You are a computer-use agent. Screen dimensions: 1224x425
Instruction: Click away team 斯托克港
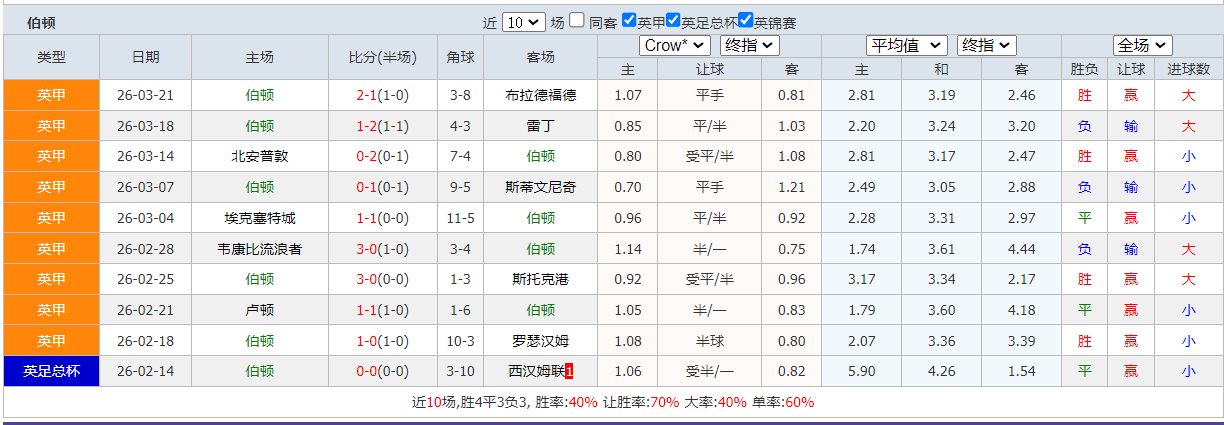tap(541, 279)
